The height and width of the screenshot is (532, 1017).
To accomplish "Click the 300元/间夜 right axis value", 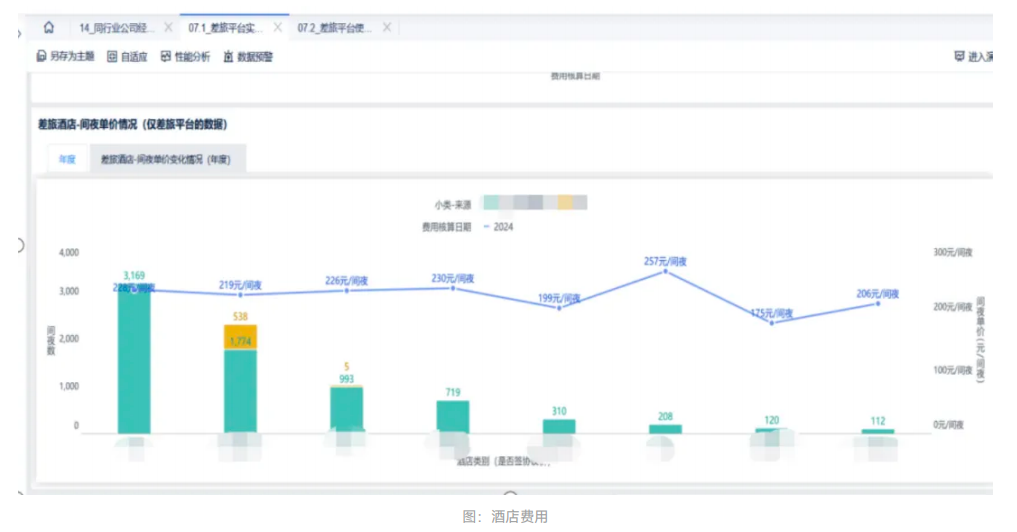I will tap(953, 252).
